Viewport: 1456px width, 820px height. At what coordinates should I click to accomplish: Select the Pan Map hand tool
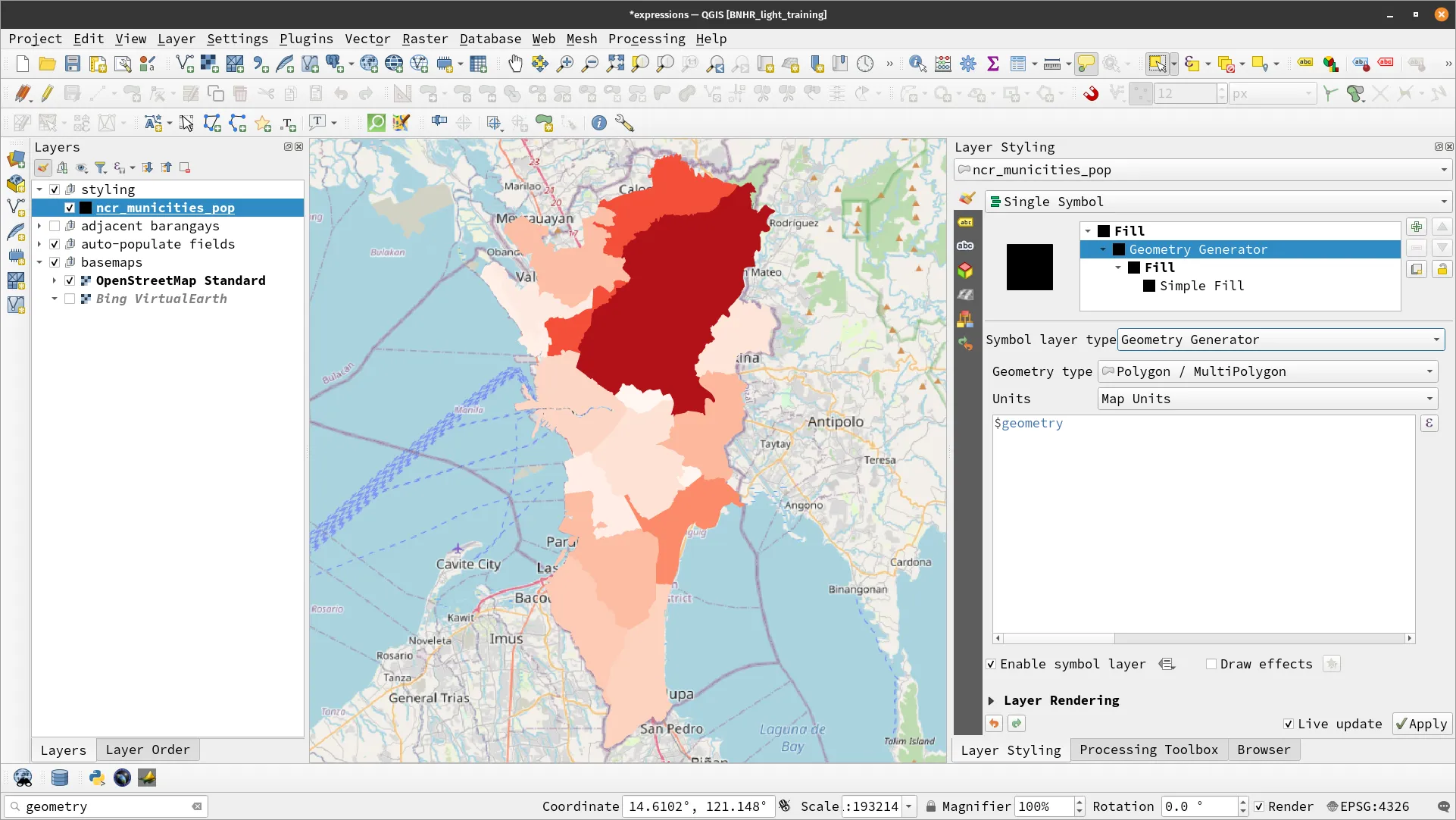click(515, 64)
